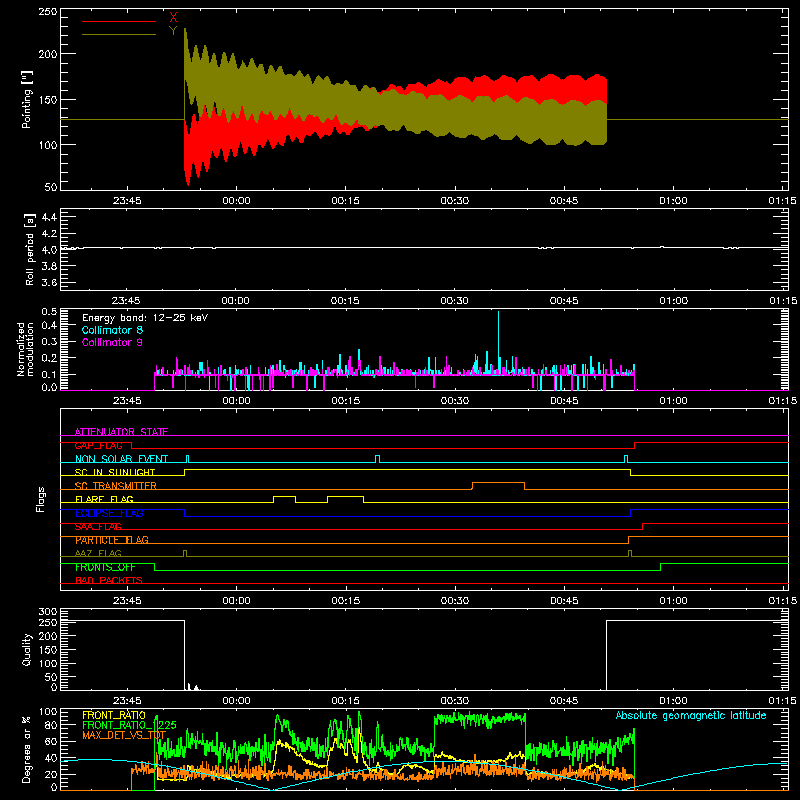Select the 'Normalized modulation' axis label
Viewport: 800px width, 800px height.
pos(24,349)
